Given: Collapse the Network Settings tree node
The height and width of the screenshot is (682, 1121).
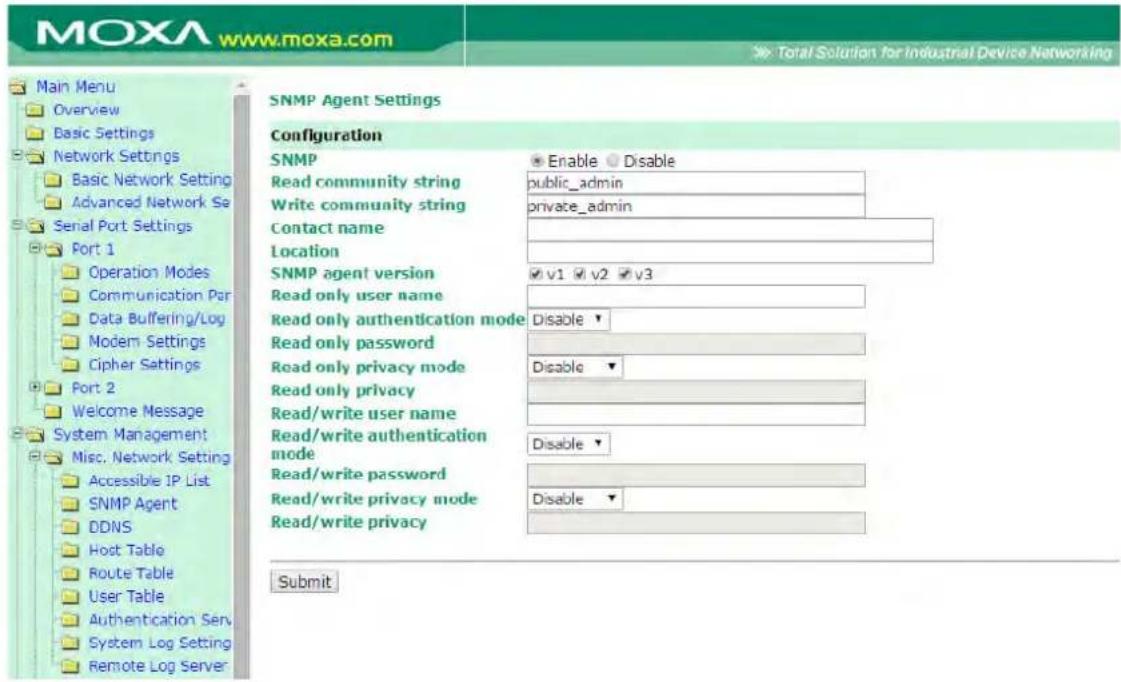Looking at the screenshot, I should [16, 155].
